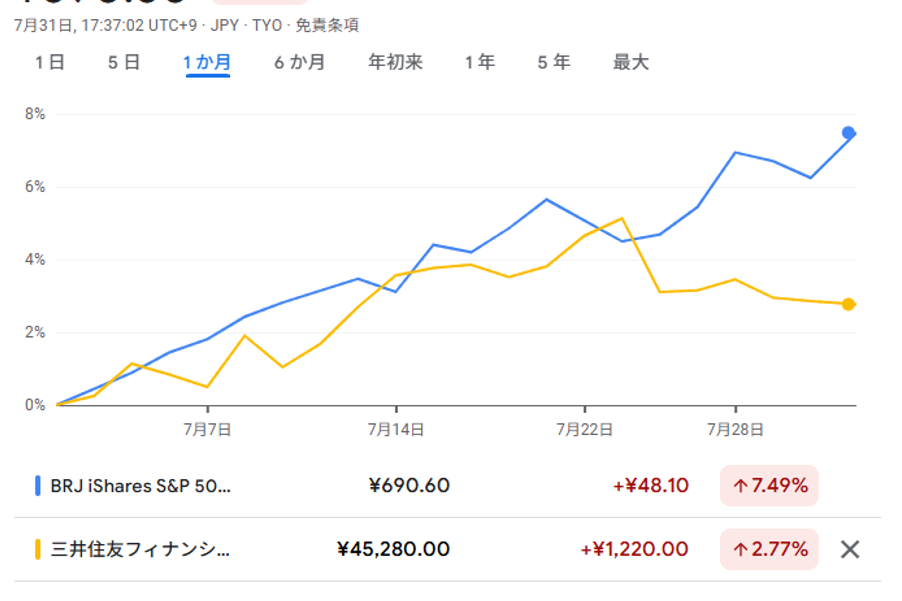
Task: Select the 1か月 range tab
Action: click(207, 62)
